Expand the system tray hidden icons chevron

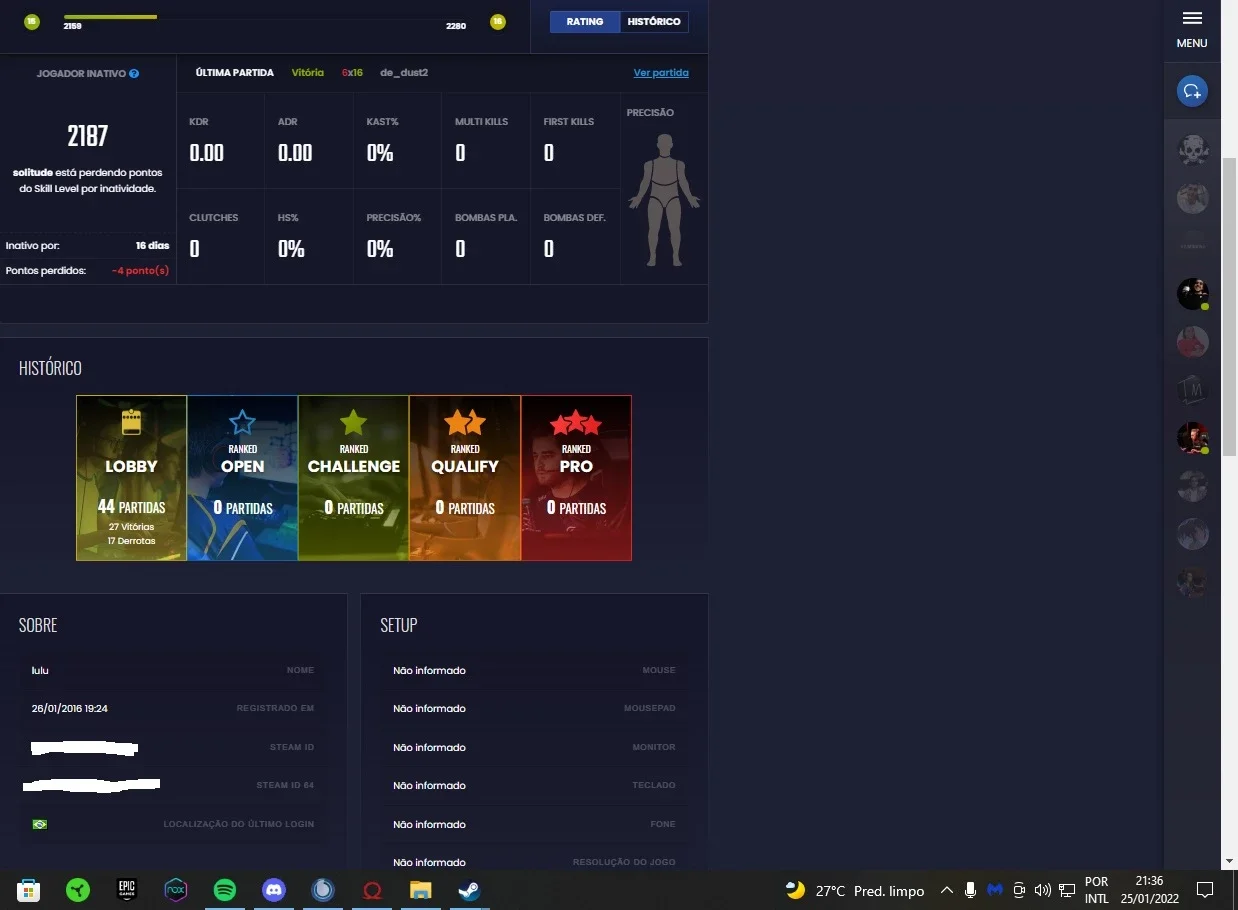[x=947, y=890]
